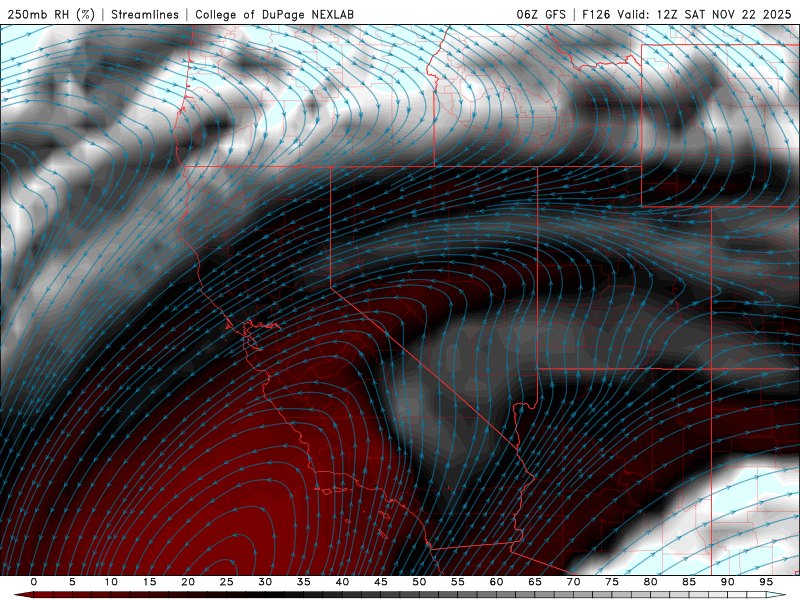Click the dark red low end of colorbar

point(24,595)
